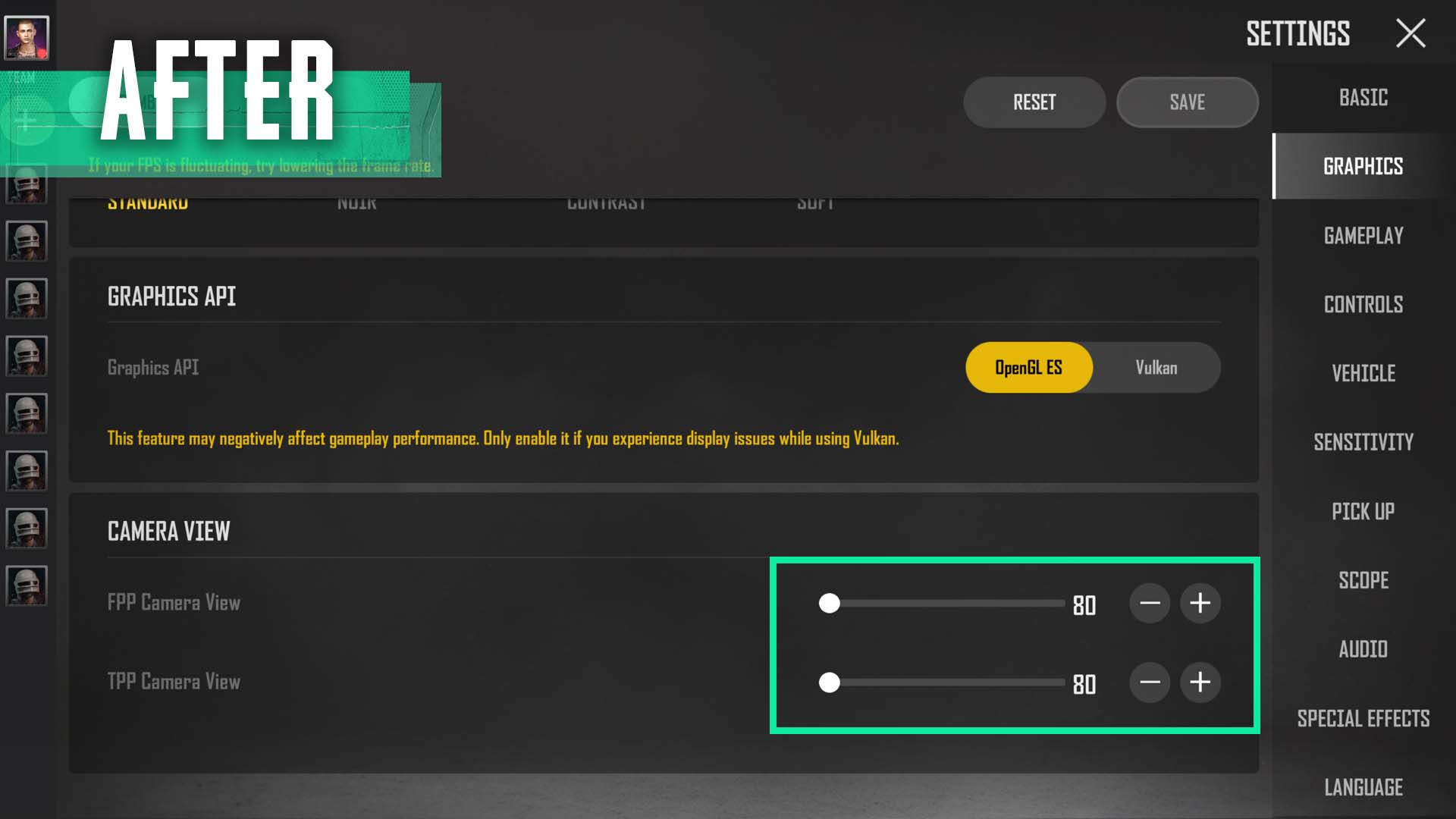Click the RESET button
Image resolution: width=1456 pixels, height=819 pixels.
[x=1034, y=102]
